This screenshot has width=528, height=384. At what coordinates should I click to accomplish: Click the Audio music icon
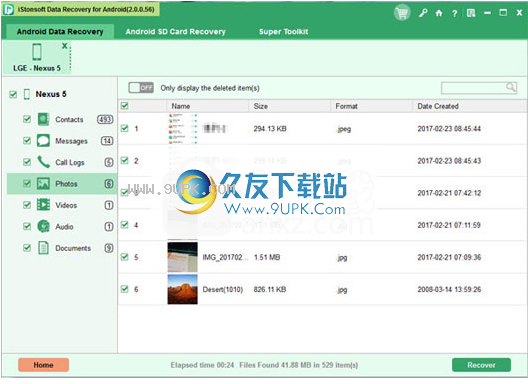point(43,226)
